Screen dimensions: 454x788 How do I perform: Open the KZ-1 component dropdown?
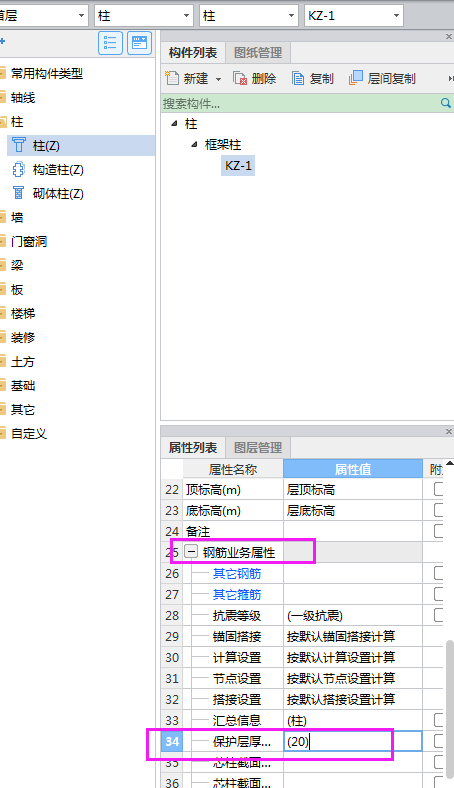[396, 16]
